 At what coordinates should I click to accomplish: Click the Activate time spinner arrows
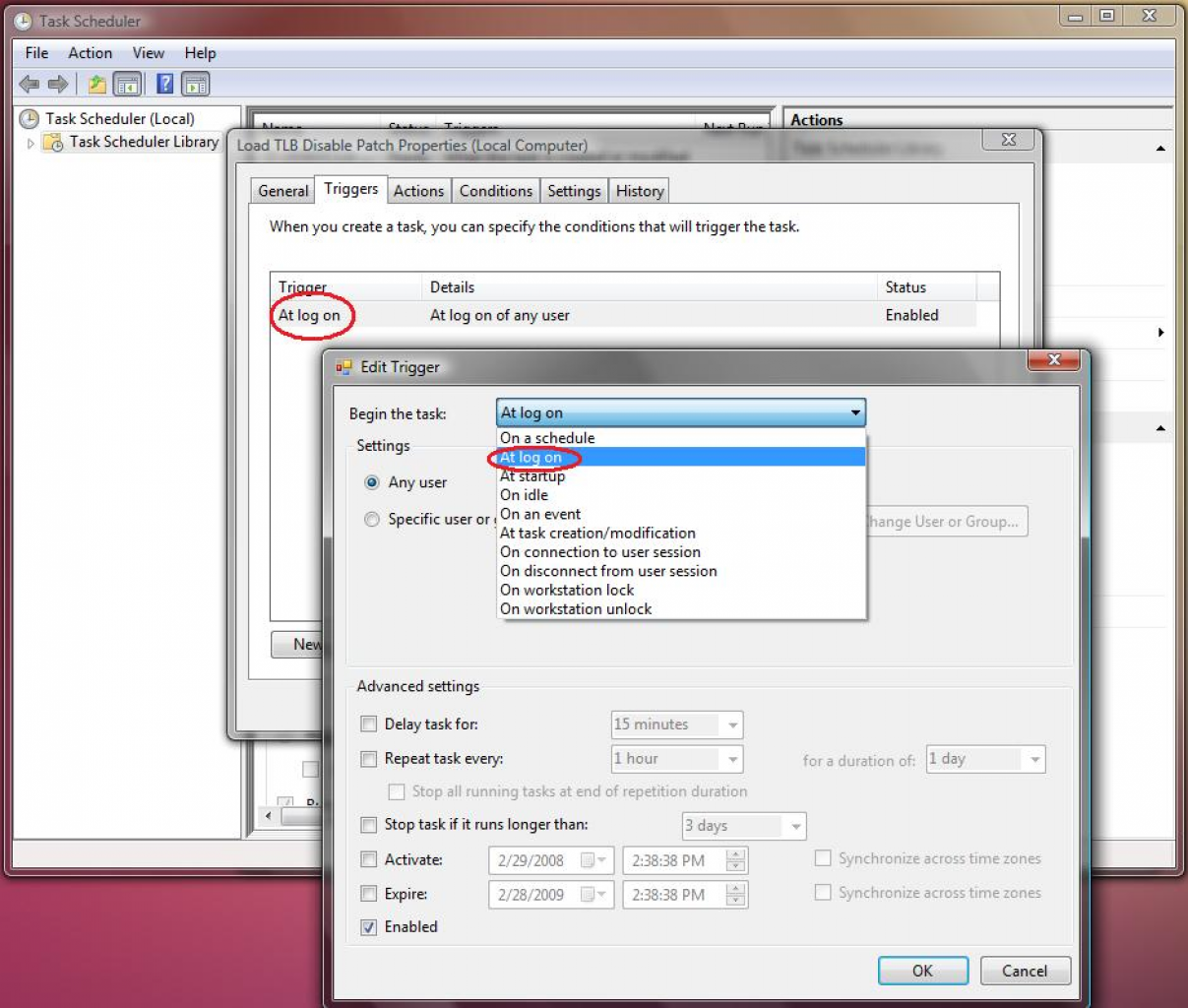point(735,860)
